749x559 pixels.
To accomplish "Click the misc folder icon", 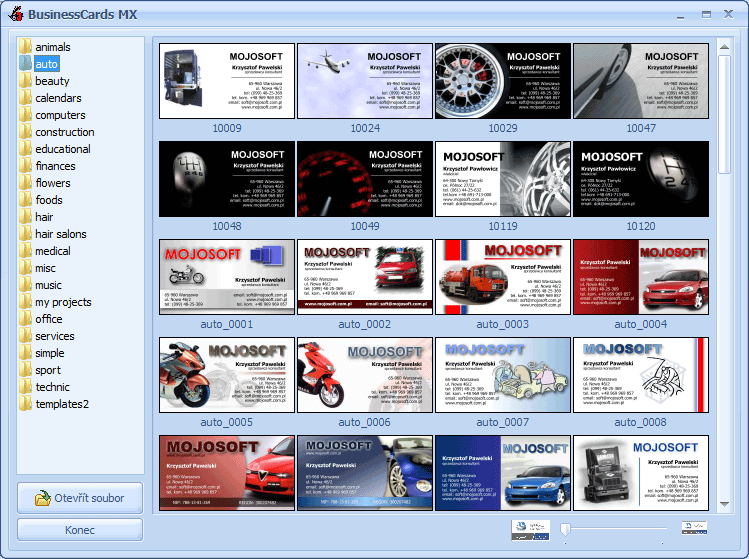I will tap(25, 268).
